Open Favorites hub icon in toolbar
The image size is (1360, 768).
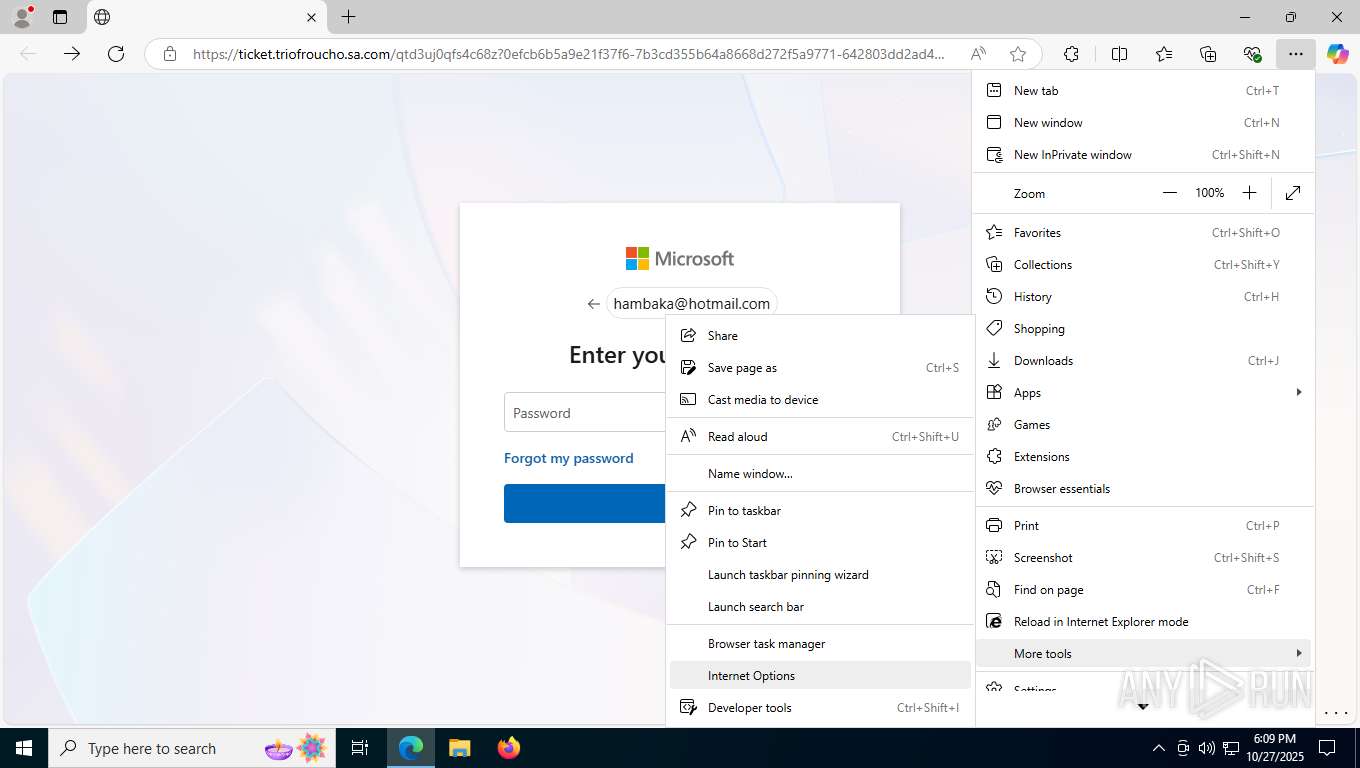(1164, 54)
